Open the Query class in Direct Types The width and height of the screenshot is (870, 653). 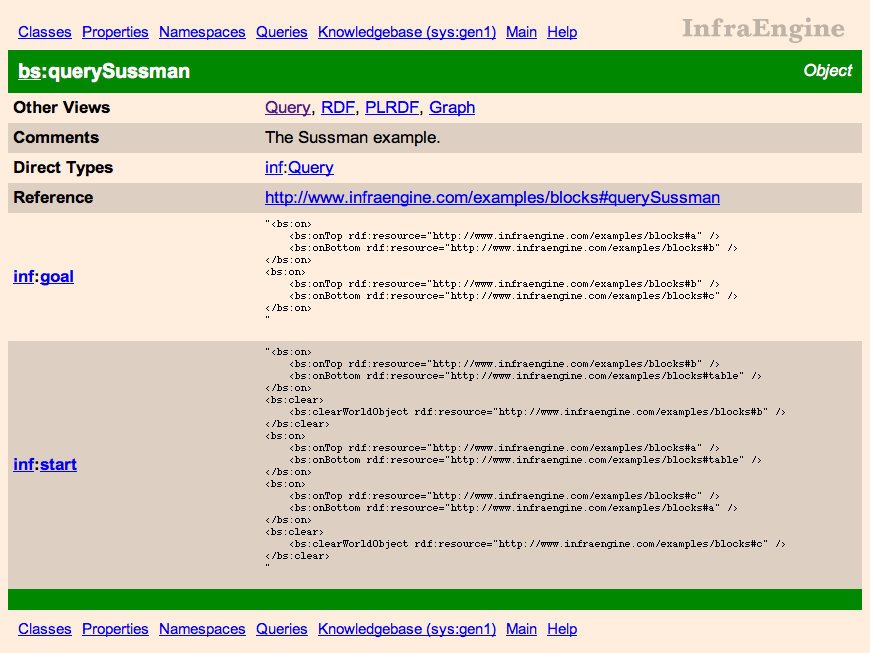pyautogui.click(x=311, y=168)
